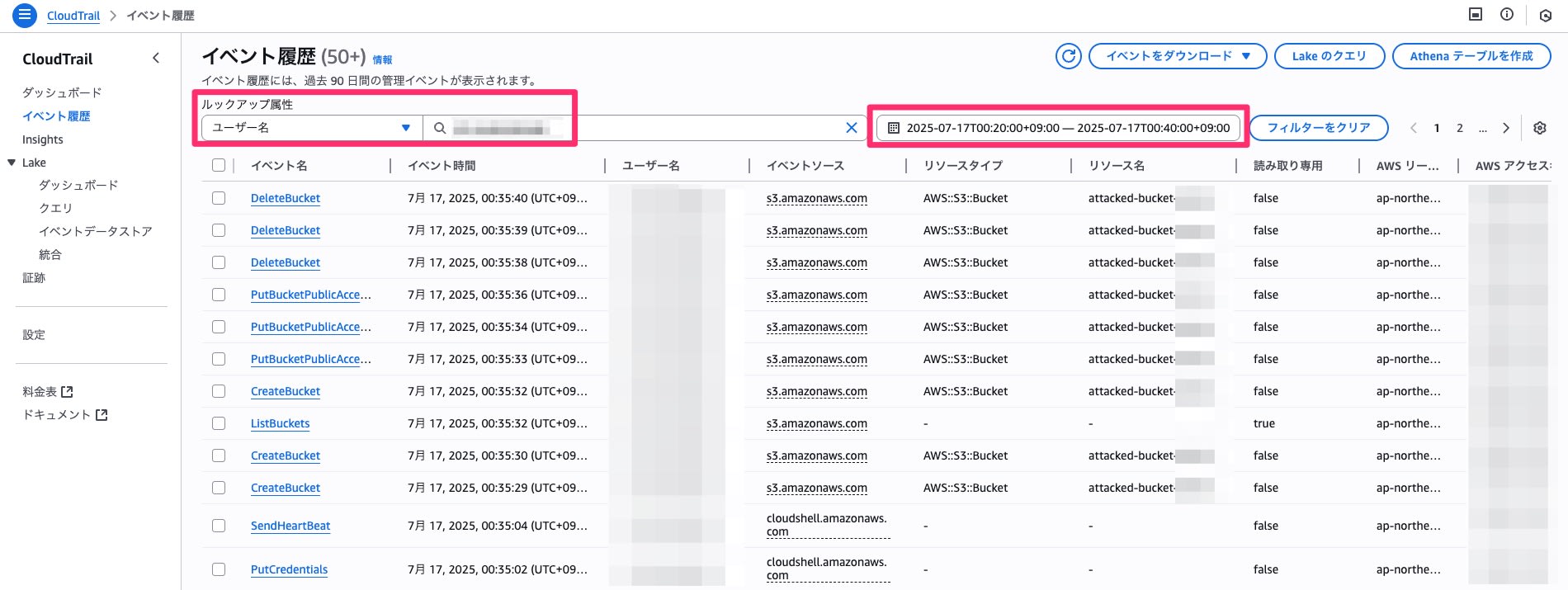The width and height of the screenshot is (1568, 590).
Task: Click the page 1 number in pagination
Action: click(1437, 128)
